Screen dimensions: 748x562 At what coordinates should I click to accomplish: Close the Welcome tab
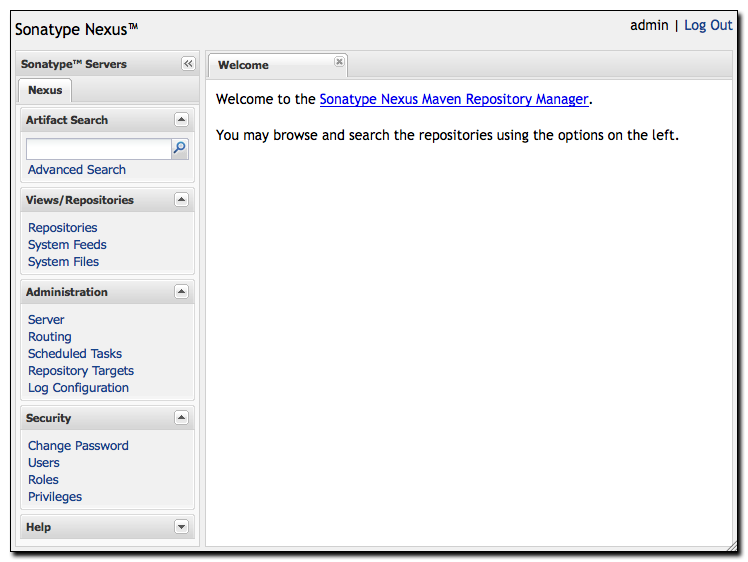pyautogui.click(x=339, y=62)
